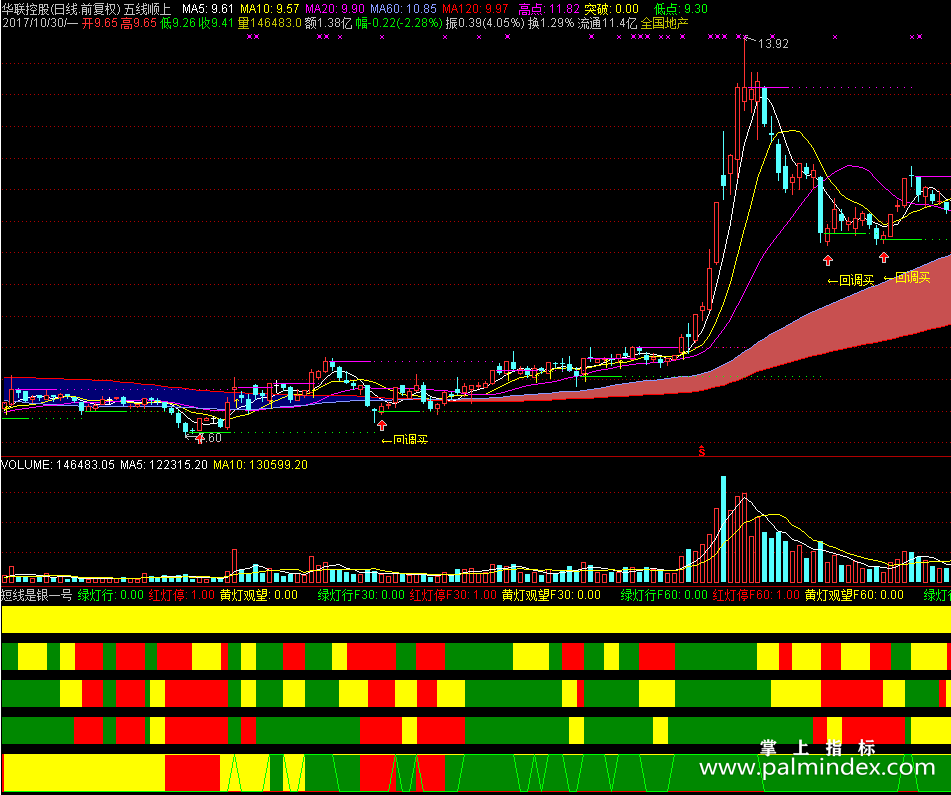
Task: Click the MA60: 10.85 value
Action: (403, 9)
